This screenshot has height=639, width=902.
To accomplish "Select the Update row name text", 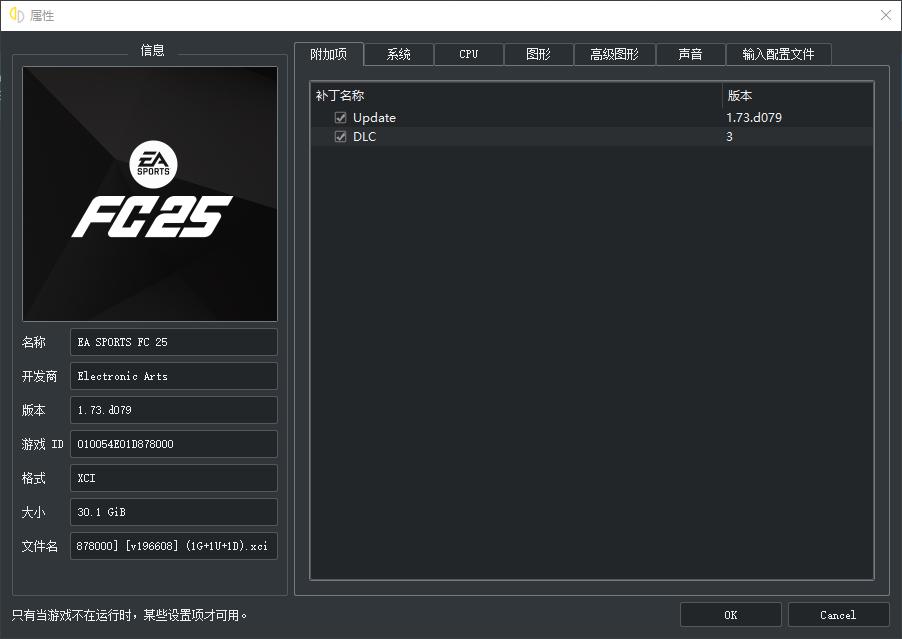I will (374, 117).
